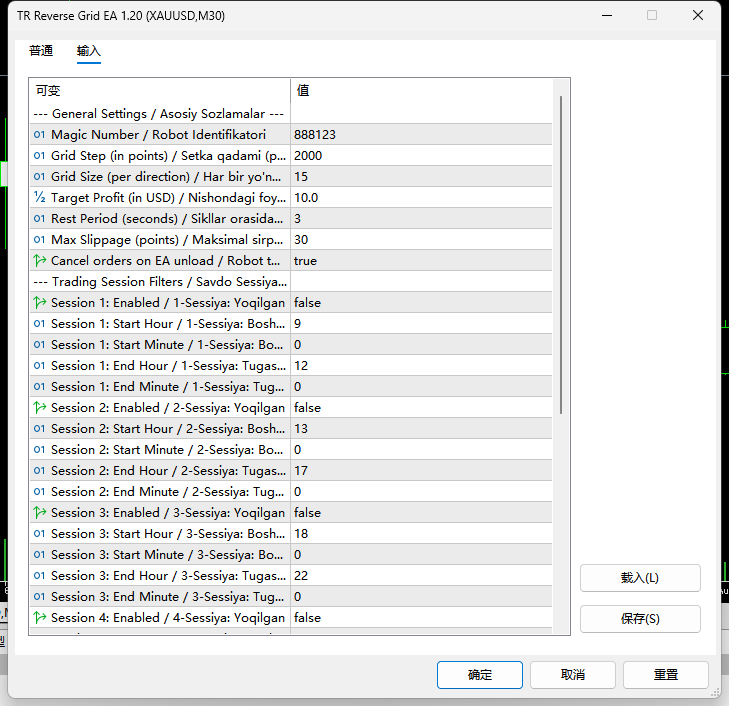Click the integer icon beside Session 3: End Hour

point(40,576)
